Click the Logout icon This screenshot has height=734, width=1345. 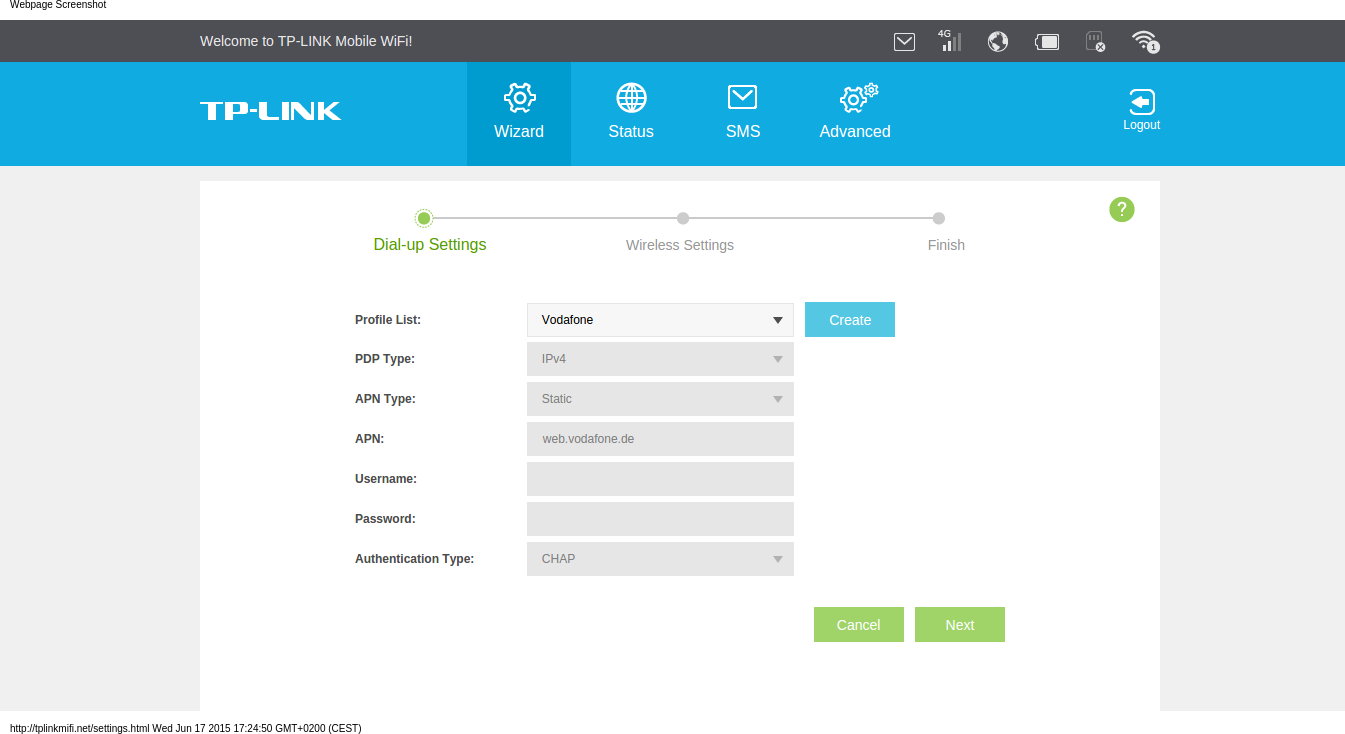pyautogui.click(x=1141, y=110)
